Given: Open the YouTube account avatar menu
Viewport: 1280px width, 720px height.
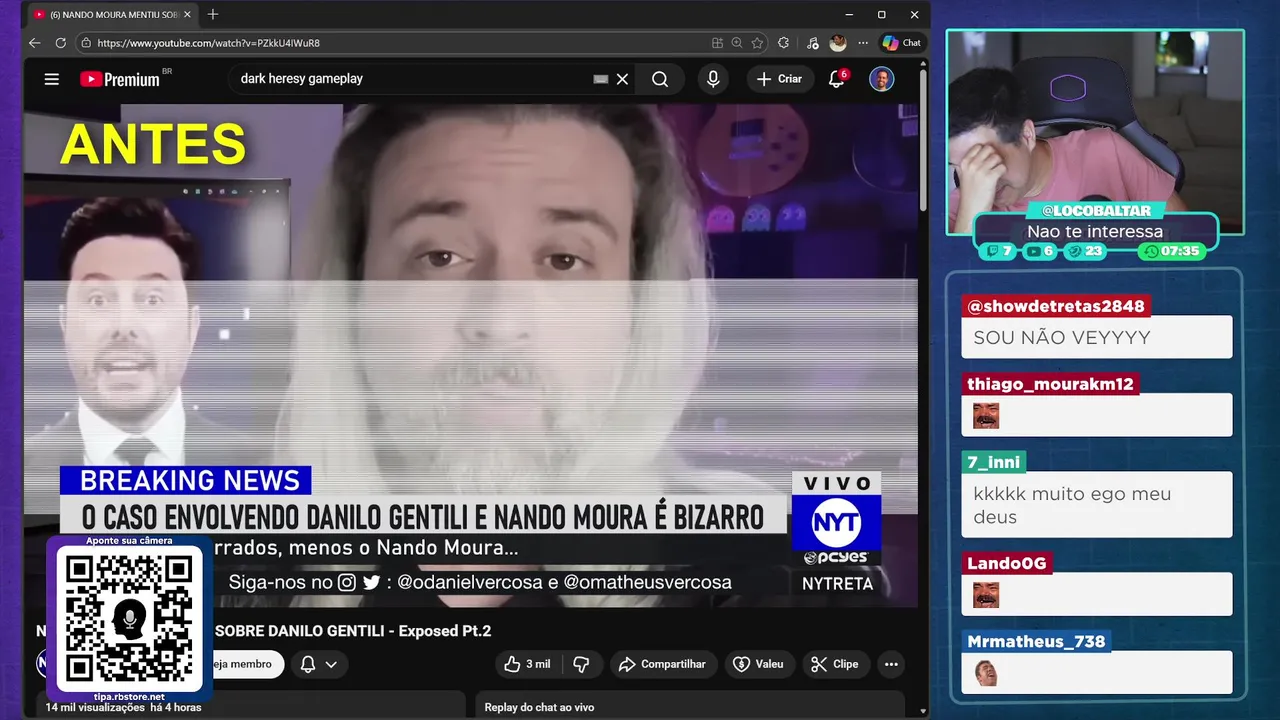Looking at the screenshot, I should click(x=881, y=79).
